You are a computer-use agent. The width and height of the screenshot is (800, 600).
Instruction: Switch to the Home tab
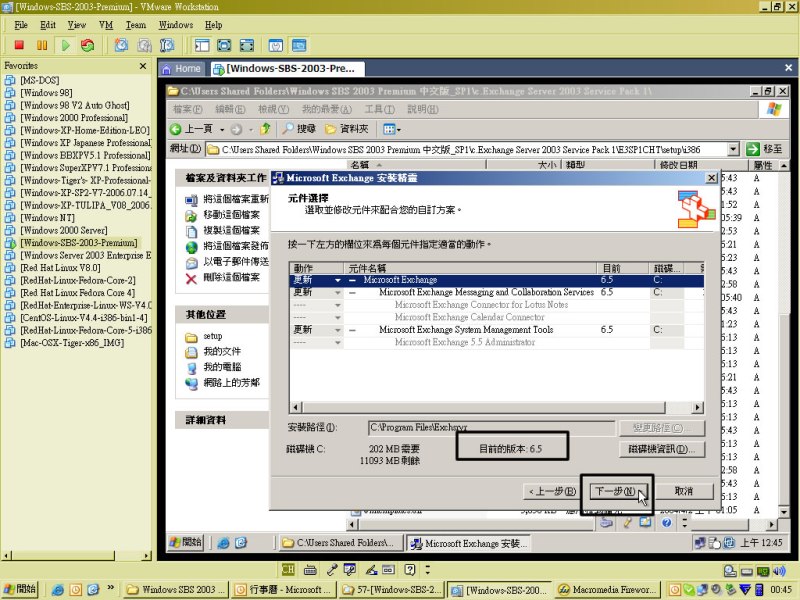click(182, 68)
